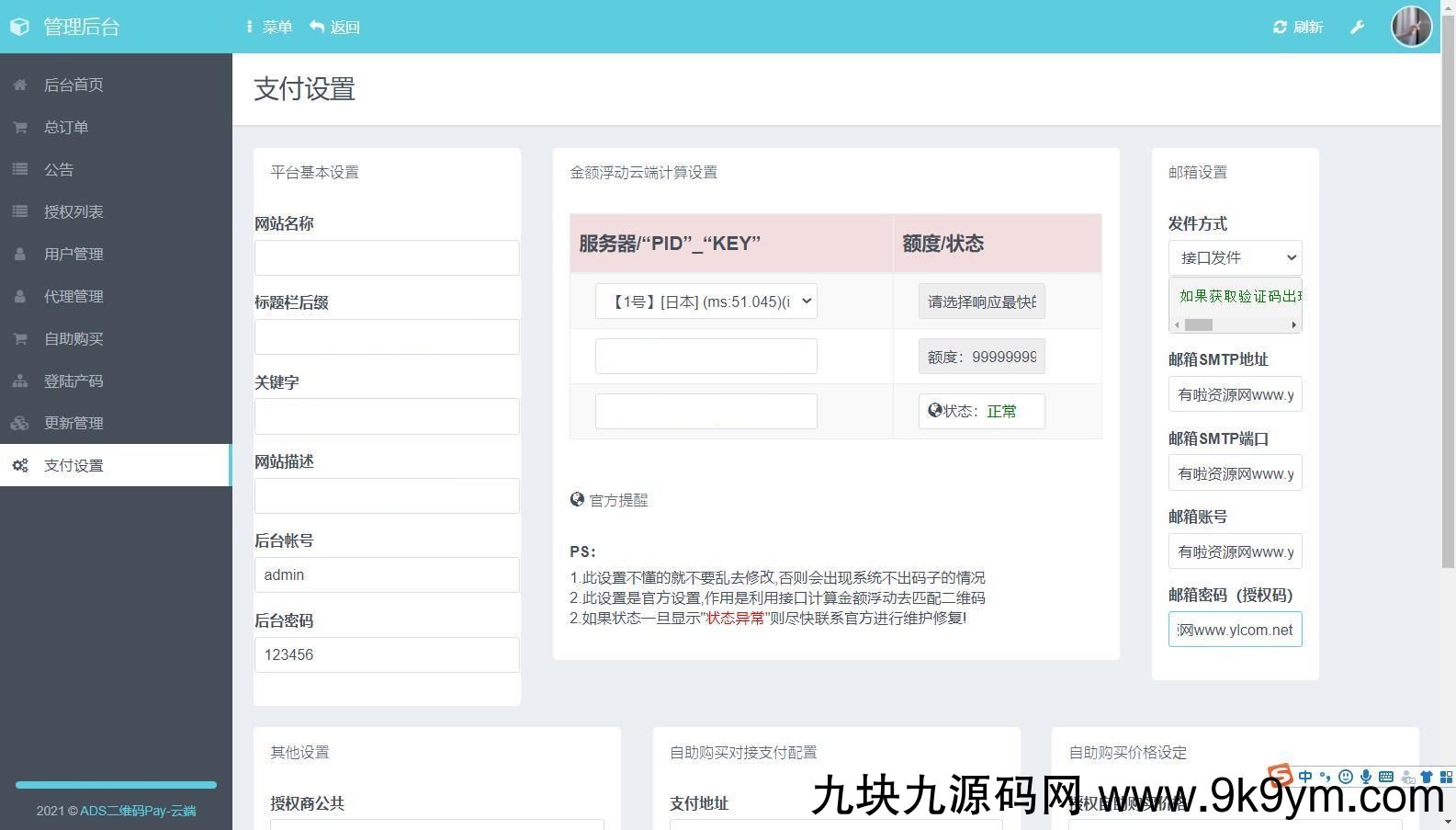
Task: Click right arrow of the hint box scrollbar
Action: (x=1293, y=324)
